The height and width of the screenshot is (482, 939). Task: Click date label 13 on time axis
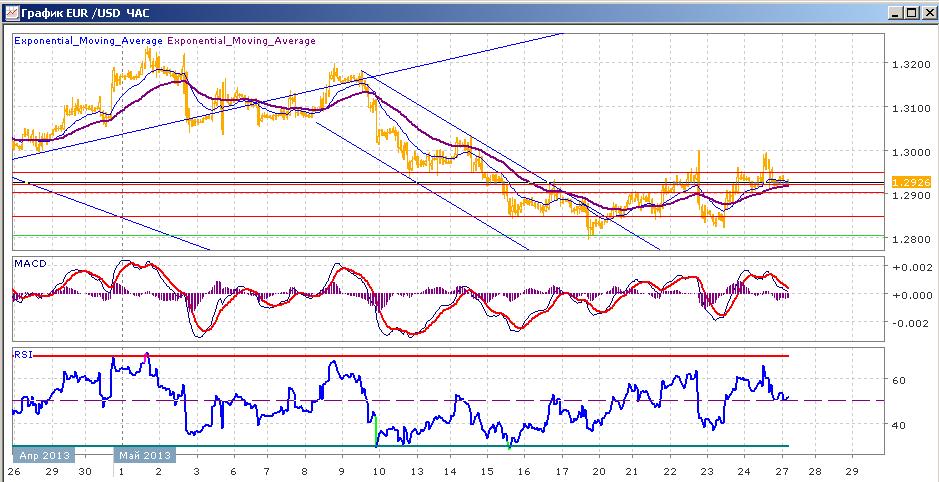pyautogui.click(x=415, y=471)
